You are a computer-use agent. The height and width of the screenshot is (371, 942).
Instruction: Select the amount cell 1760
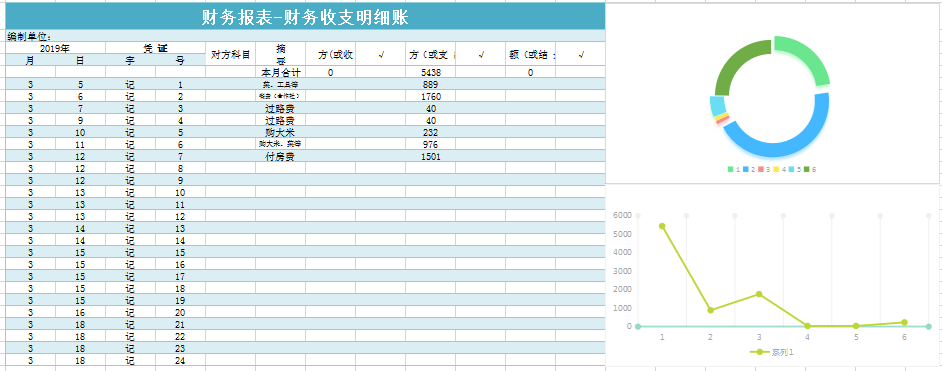coord(430,96)
